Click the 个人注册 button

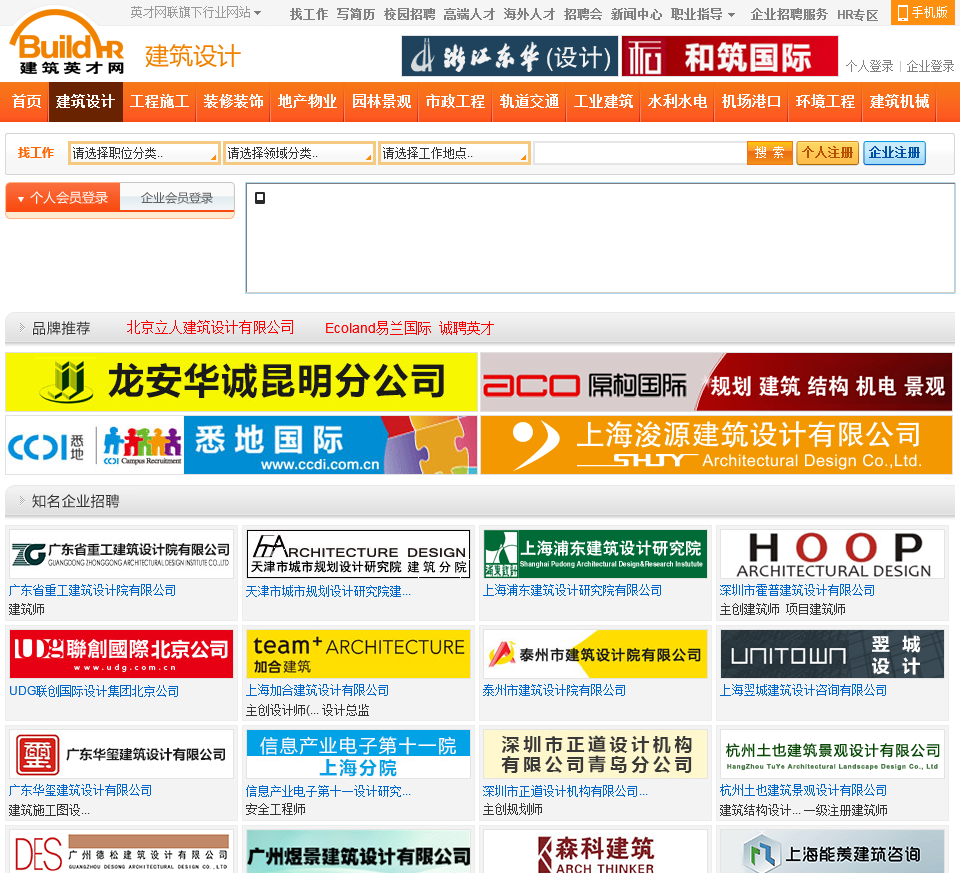click(828, 152)
